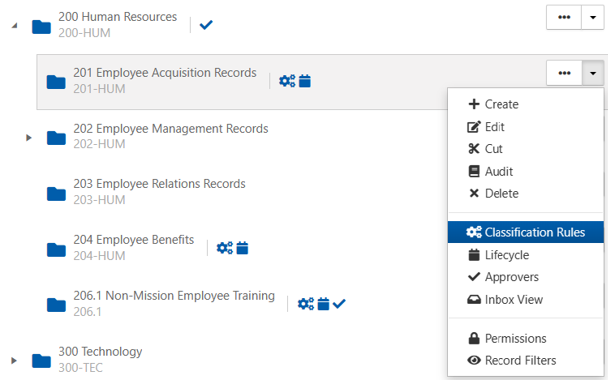Click calendar icon on 206.1 Non-Mission Employee Training
Image resolution: width=608 pixels, height=384 pixels.
tap(323, 304)
